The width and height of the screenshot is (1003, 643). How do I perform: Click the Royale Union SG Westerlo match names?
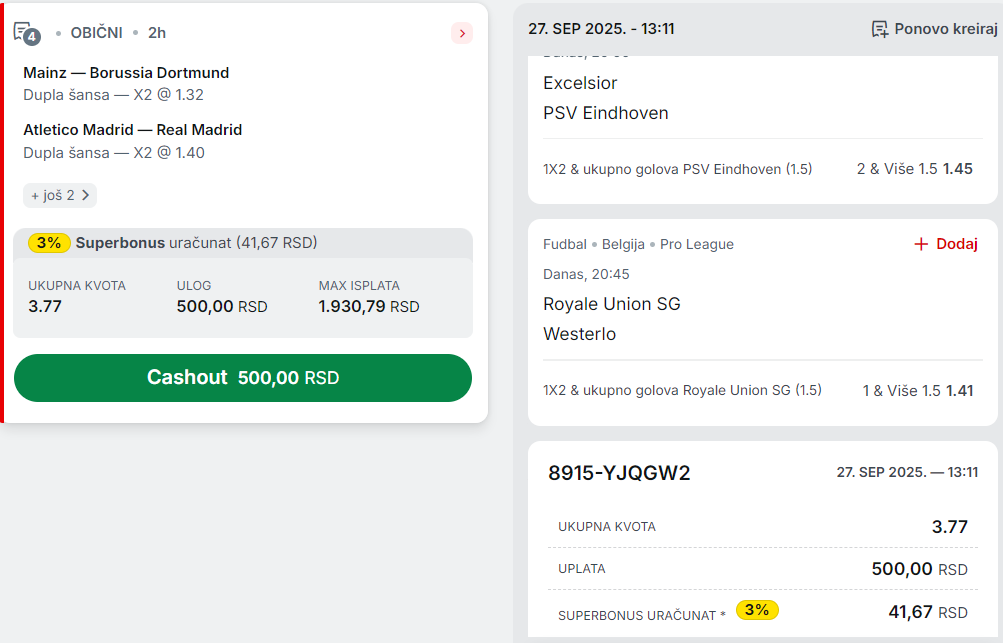coord(612,319)
